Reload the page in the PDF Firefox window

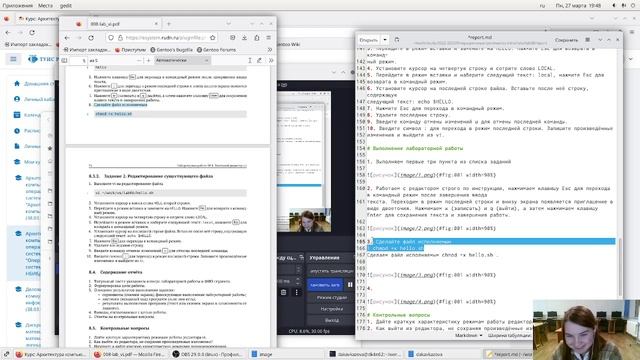(91, 38)
